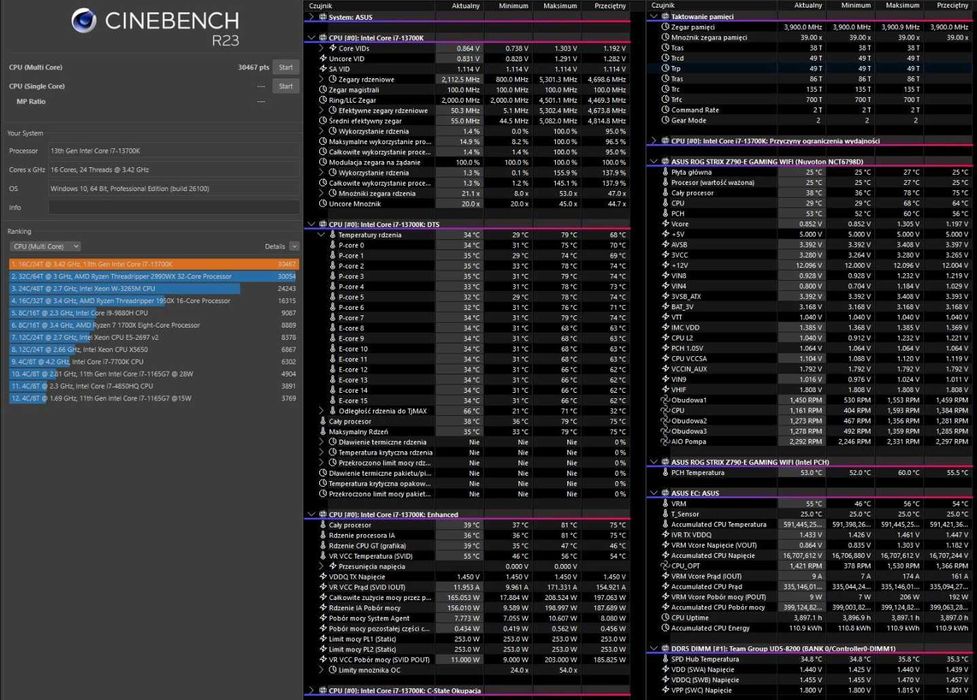Expand the C-State Okupacja group
Screen dimensions: 977x700
click(x=312, y=691)
